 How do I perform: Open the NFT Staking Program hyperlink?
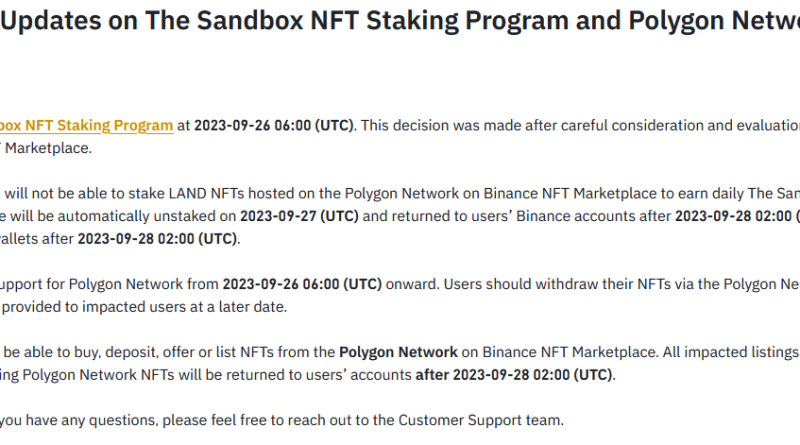(87, 126)
